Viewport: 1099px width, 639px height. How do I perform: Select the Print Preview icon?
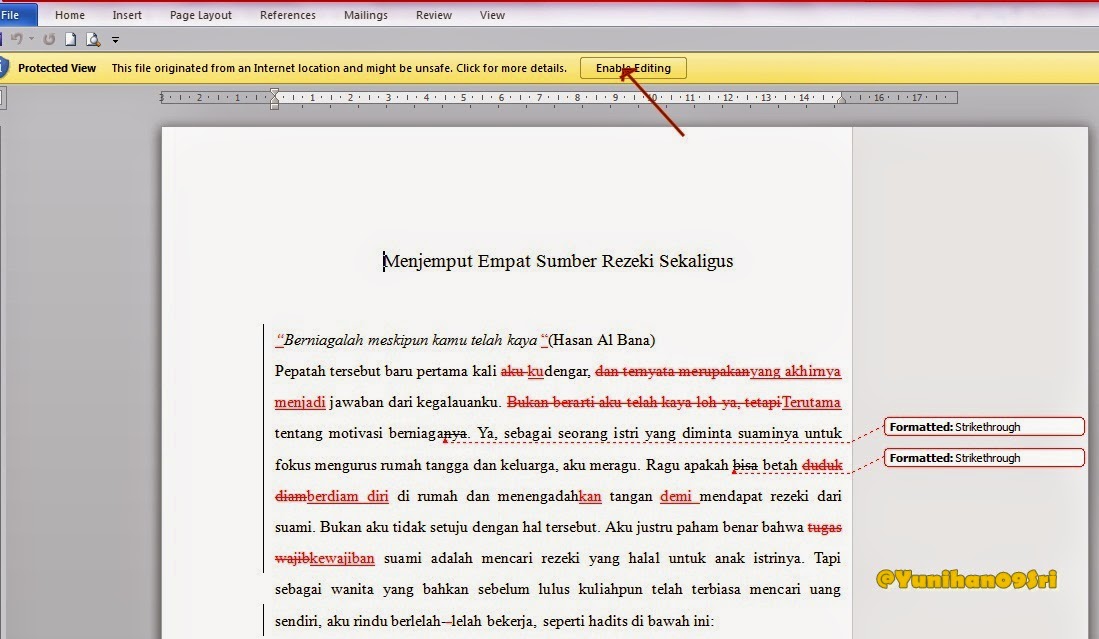92,38
